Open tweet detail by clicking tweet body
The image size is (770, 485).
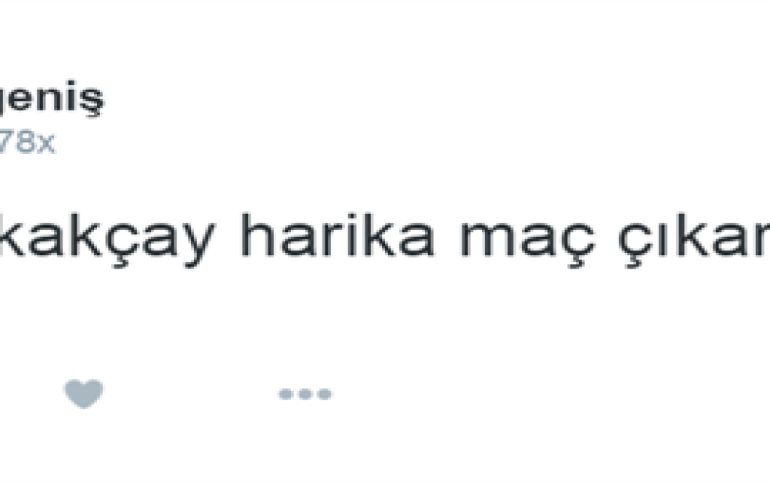point(385,240)
